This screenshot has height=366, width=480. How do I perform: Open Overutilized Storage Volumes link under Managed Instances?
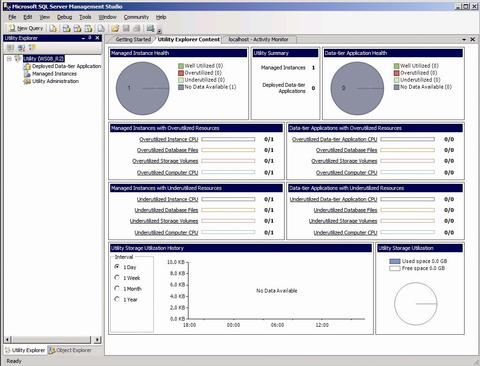click(x=165, y=161)
